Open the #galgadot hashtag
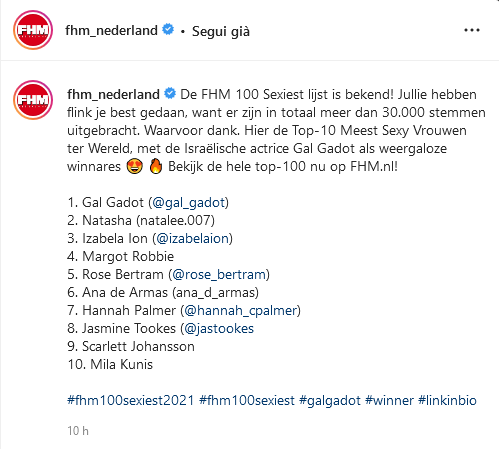This screenshot has height=449, width=499. pyautogui.click(x=330, y=401)
